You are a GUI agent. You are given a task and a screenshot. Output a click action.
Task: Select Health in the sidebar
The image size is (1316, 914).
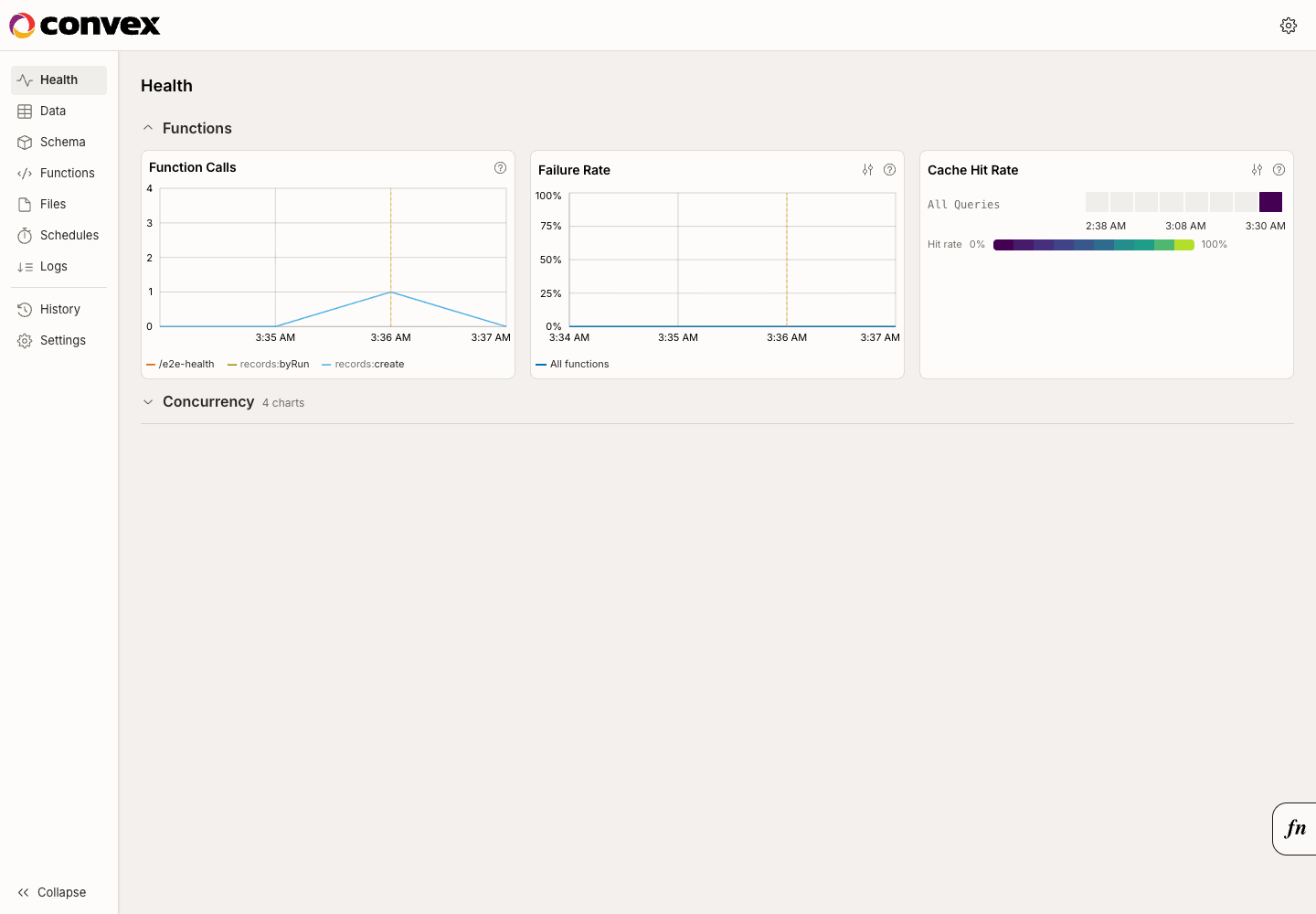coord(58,80)
